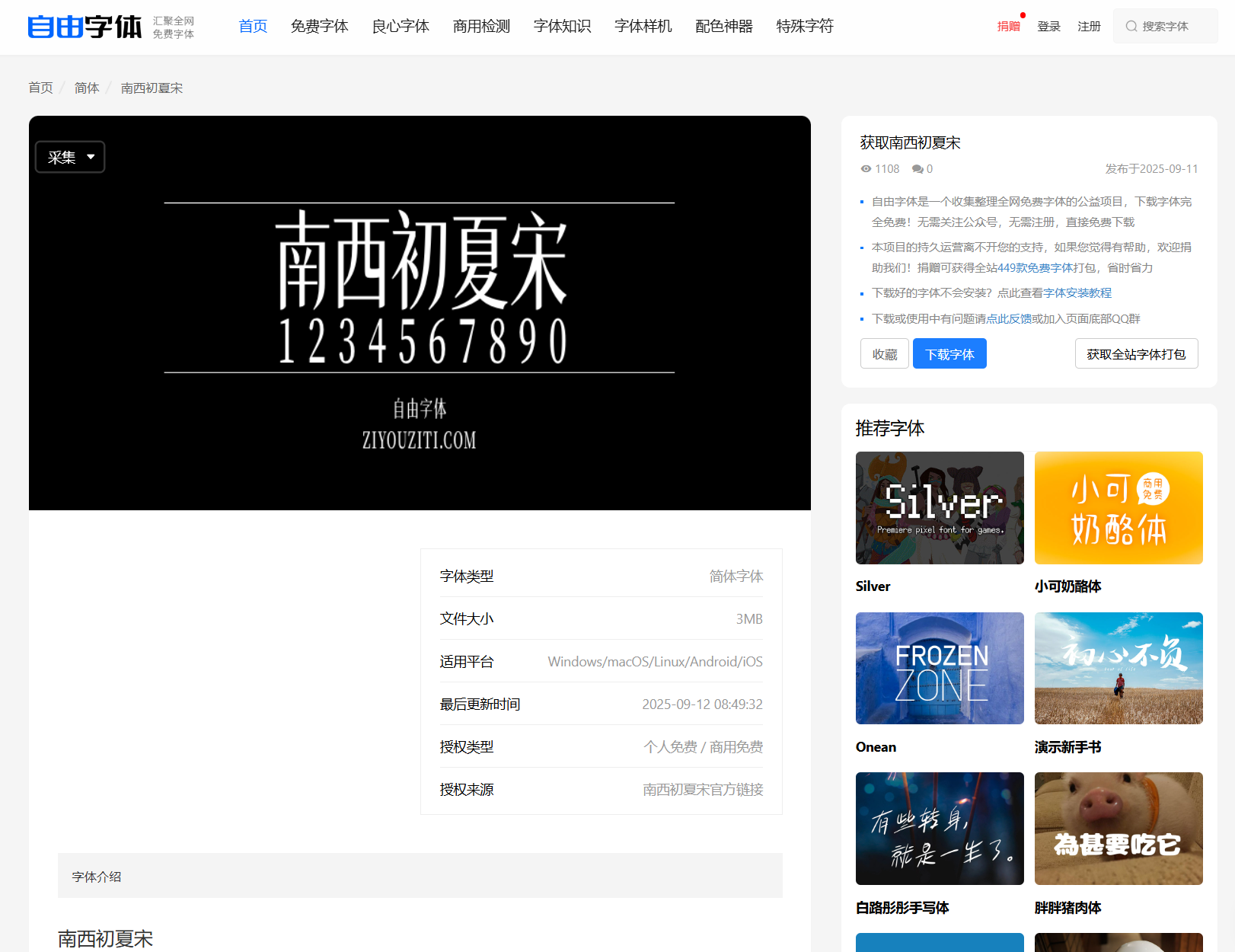Open the 配色神器 nav item

tap(724, 27)
